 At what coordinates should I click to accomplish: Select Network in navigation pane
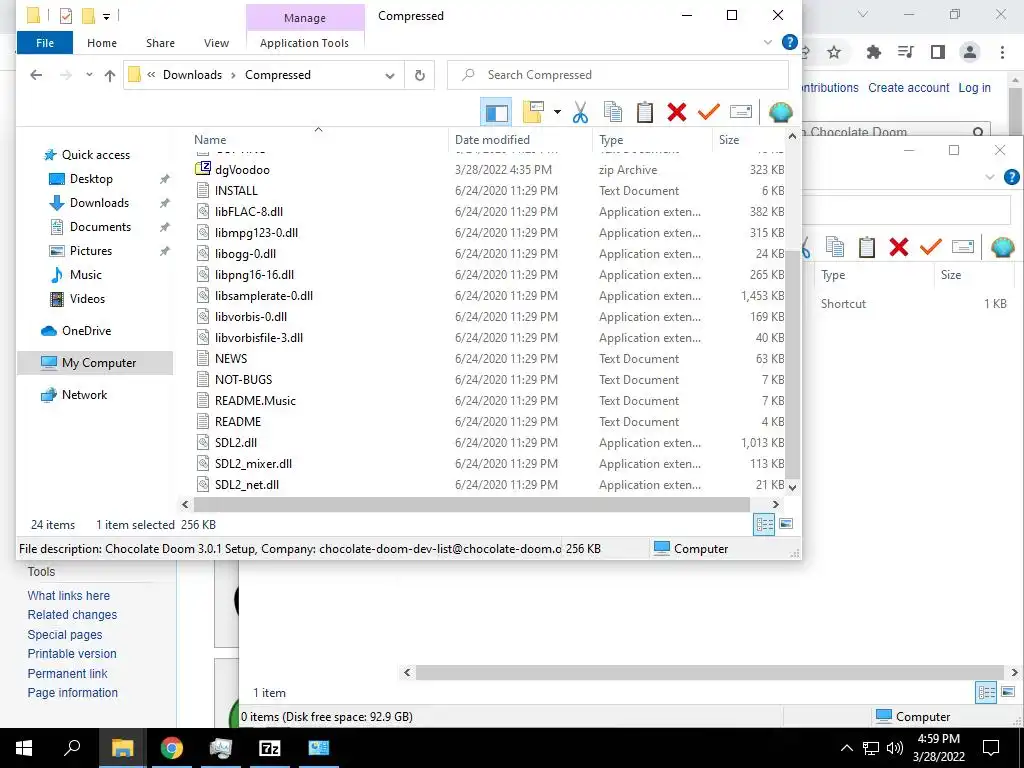click(84, 395)
